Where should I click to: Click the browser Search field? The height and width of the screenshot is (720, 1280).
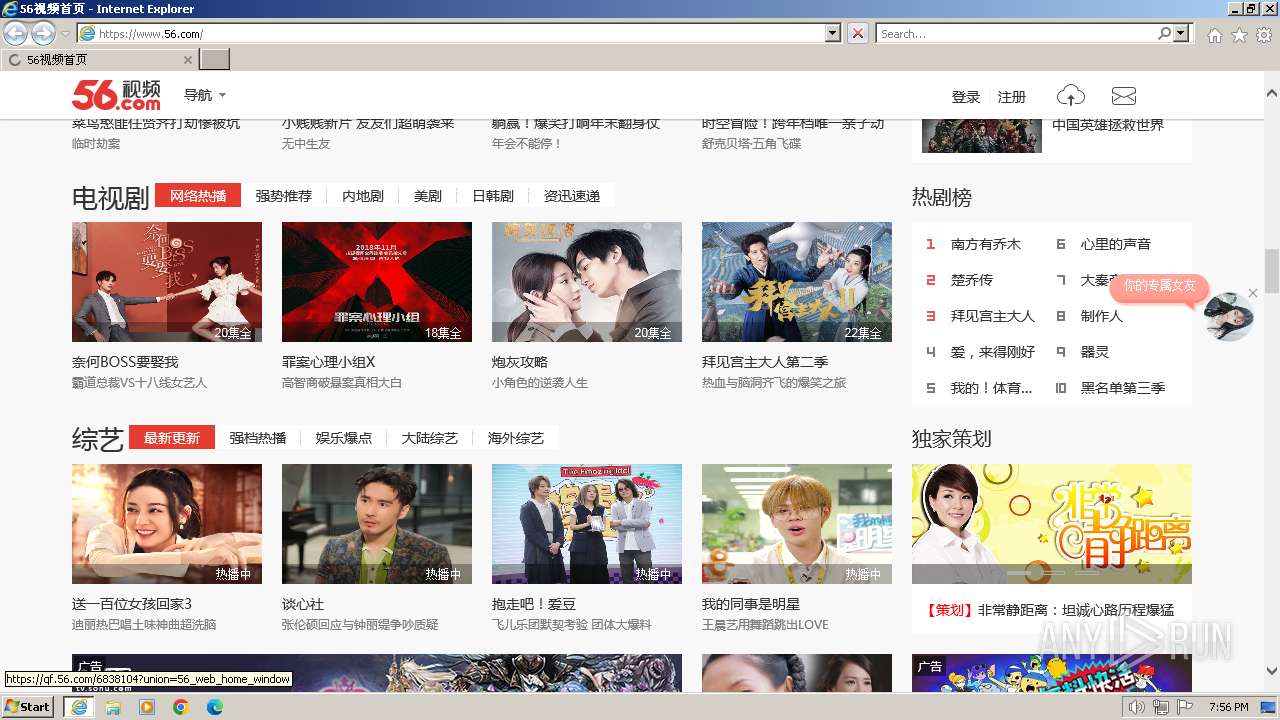[1017, 34]
